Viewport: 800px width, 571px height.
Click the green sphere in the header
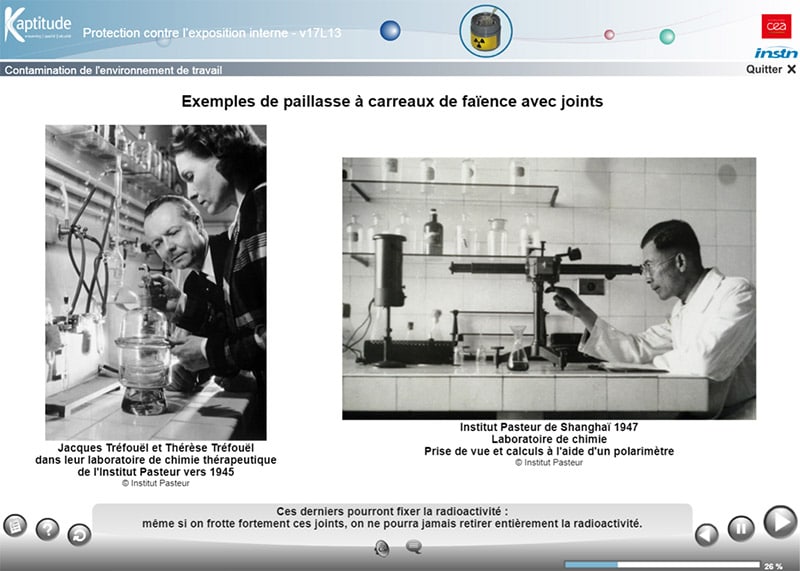point(667,37)
